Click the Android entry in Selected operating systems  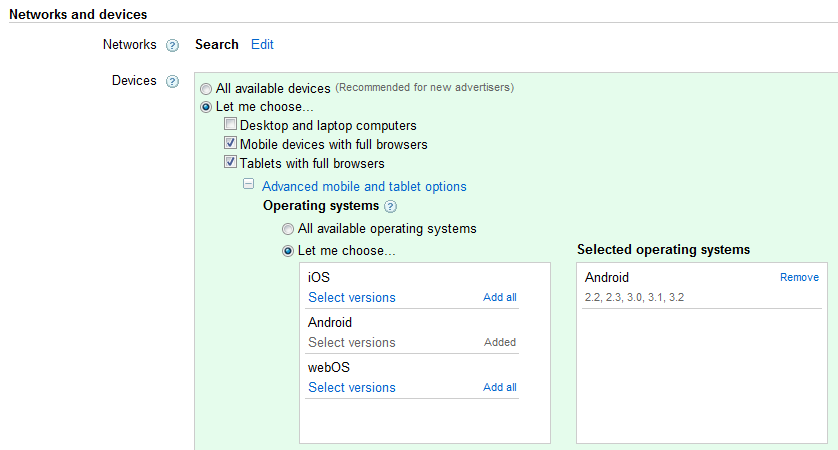[607, 278]
